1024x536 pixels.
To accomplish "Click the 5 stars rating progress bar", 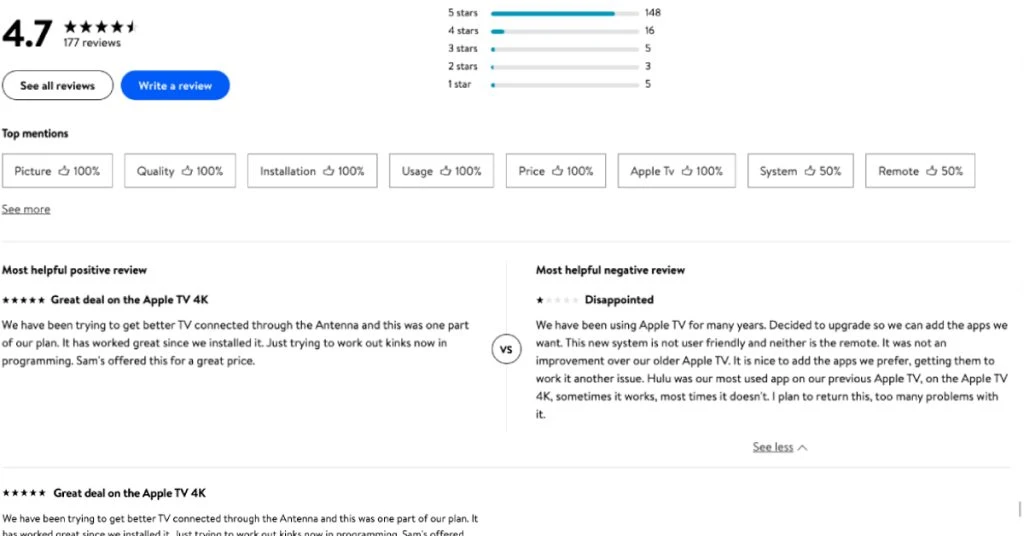I will pos(565,13).
